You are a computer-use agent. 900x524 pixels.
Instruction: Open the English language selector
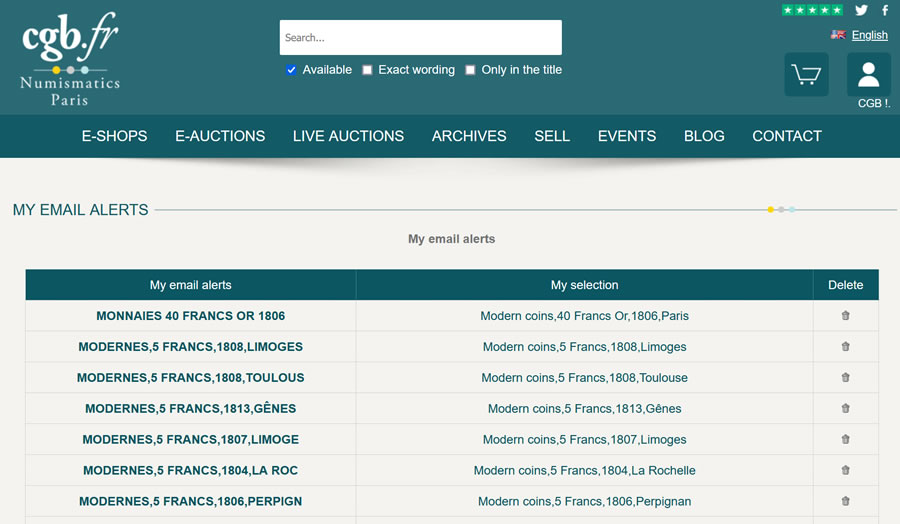coord(869,35)
